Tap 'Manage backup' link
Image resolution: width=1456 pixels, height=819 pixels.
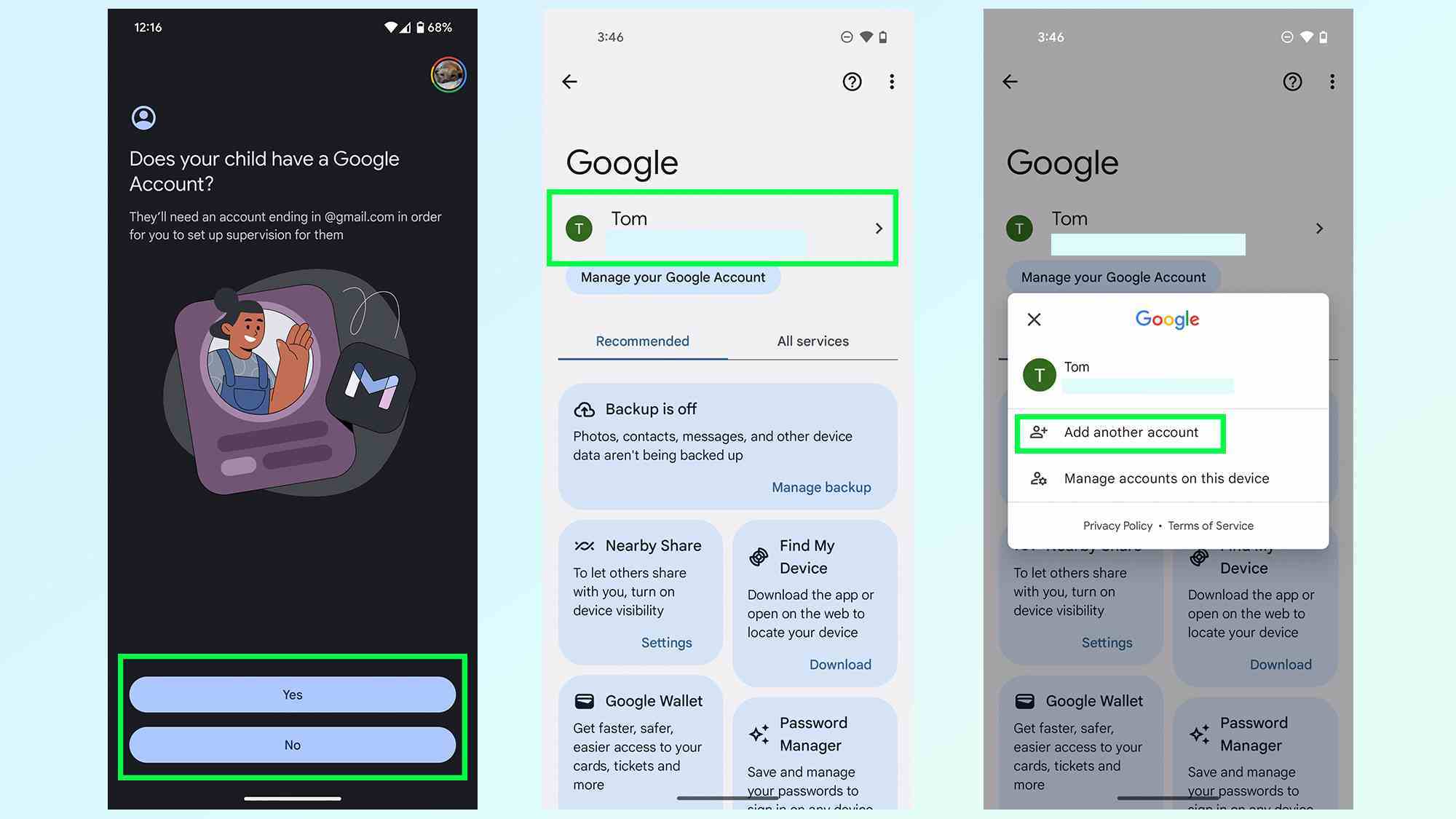(821, 487)
